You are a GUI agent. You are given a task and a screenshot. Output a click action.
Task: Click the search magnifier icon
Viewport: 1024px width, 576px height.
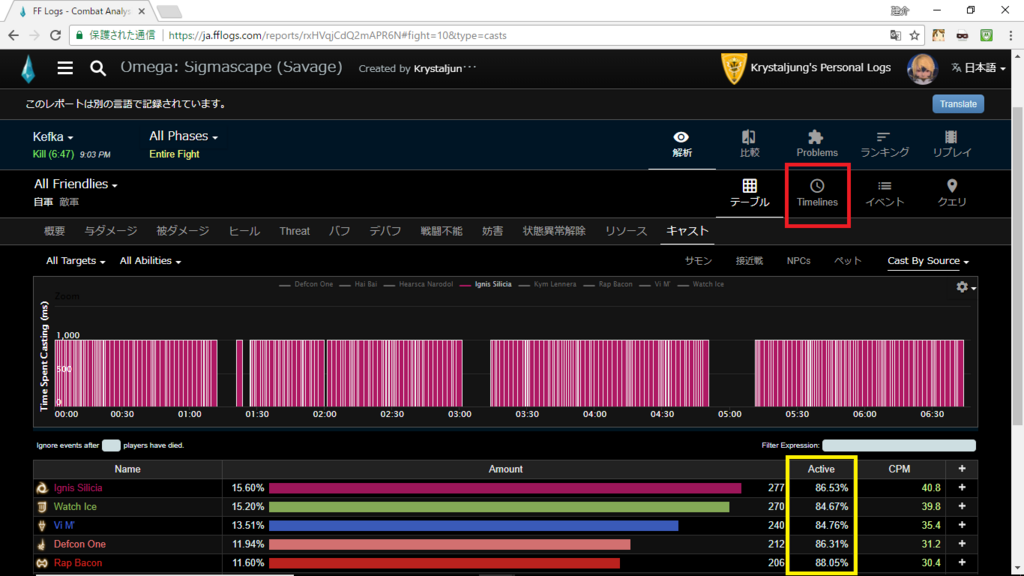tap(98, 68)
